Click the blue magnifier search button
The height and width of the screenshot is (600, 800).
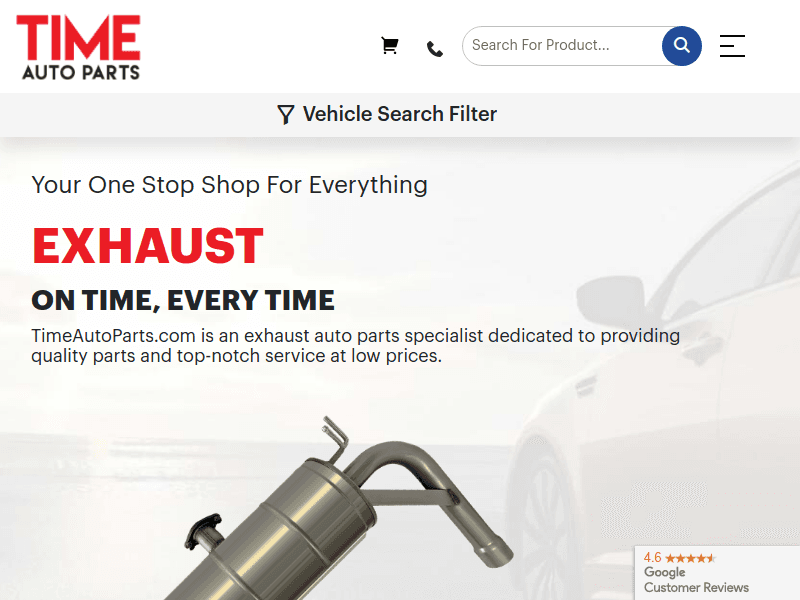tap(682, 46)
